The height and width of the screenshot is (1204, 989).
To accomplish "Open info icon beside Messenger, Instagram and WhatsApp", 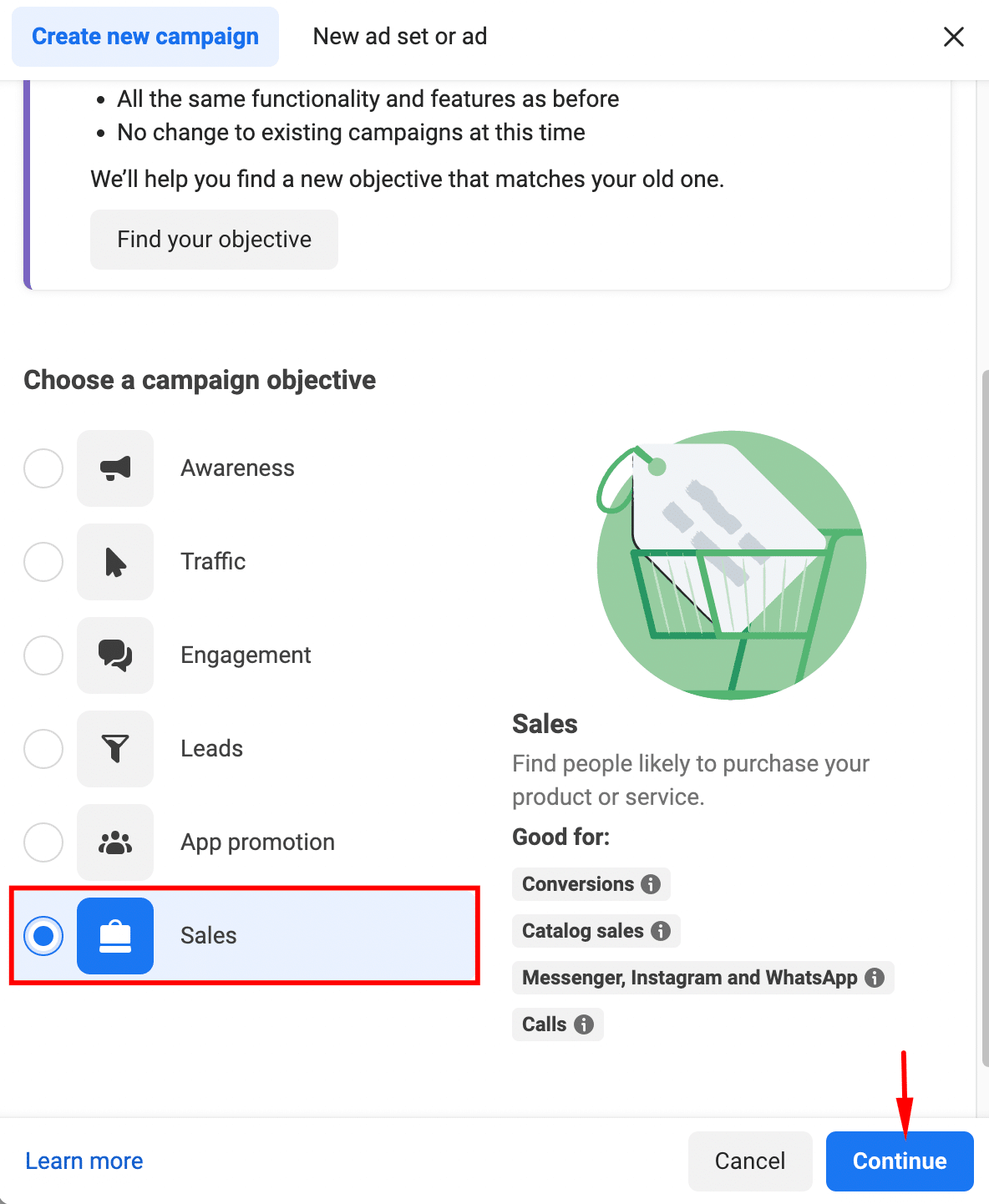I will pos(875,978).
